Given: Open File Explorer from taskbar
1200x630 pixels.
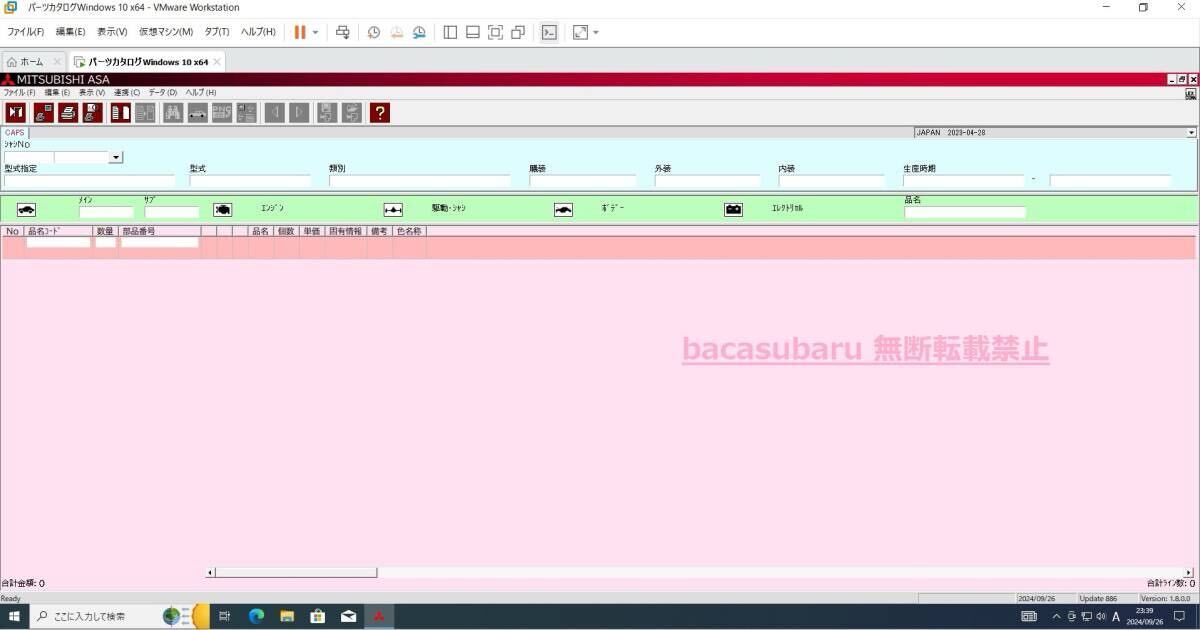Looking at the screenshot, I should click(x=287, y=616).
